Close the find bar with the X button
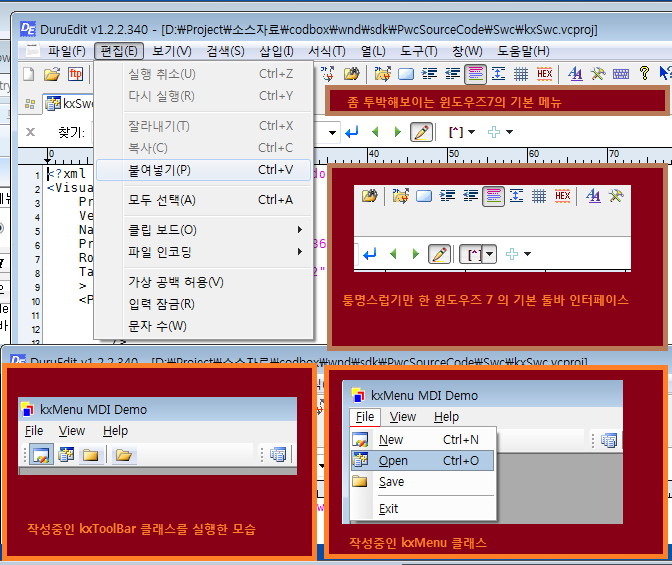This screenshot has height=565, width=672. point(30,132)
